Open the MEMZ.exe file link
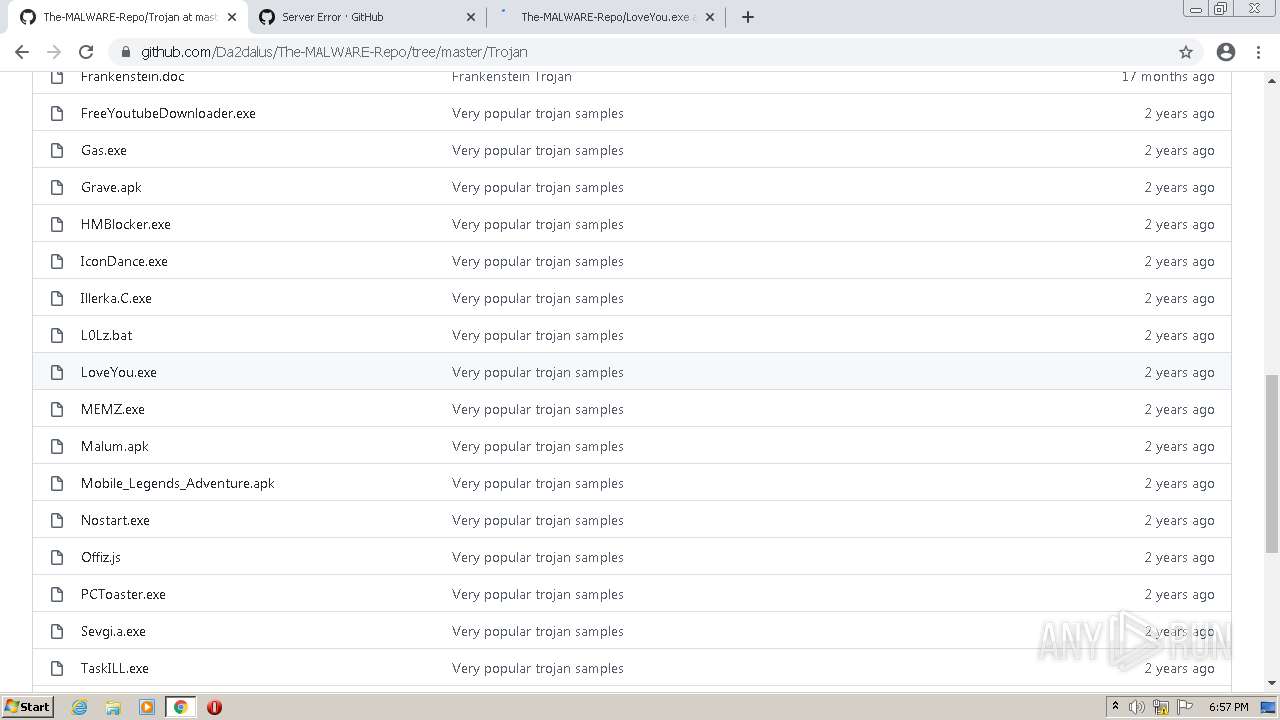The height and width of the screenshot is (720, 1280). click(x=113, y=409)
